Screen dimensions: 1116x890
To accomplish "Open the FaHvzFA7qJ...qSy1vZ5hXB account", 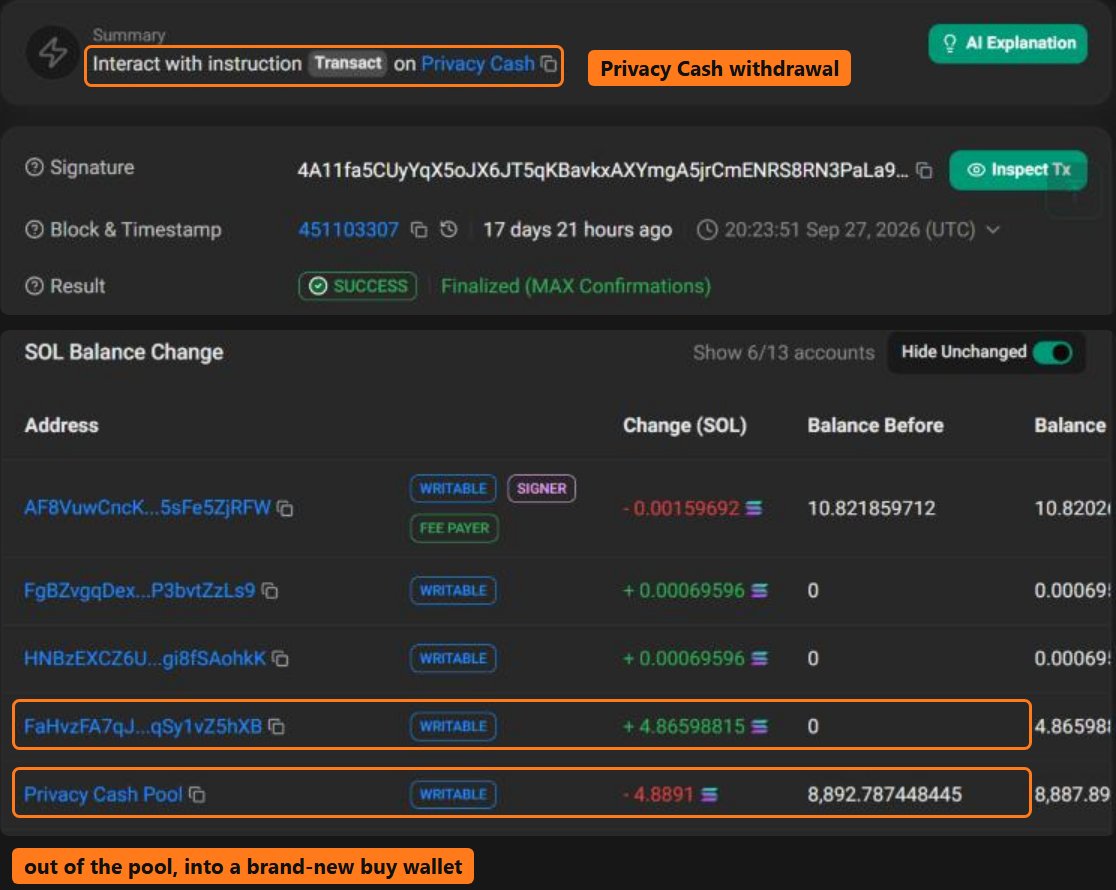I will point(143,726).
